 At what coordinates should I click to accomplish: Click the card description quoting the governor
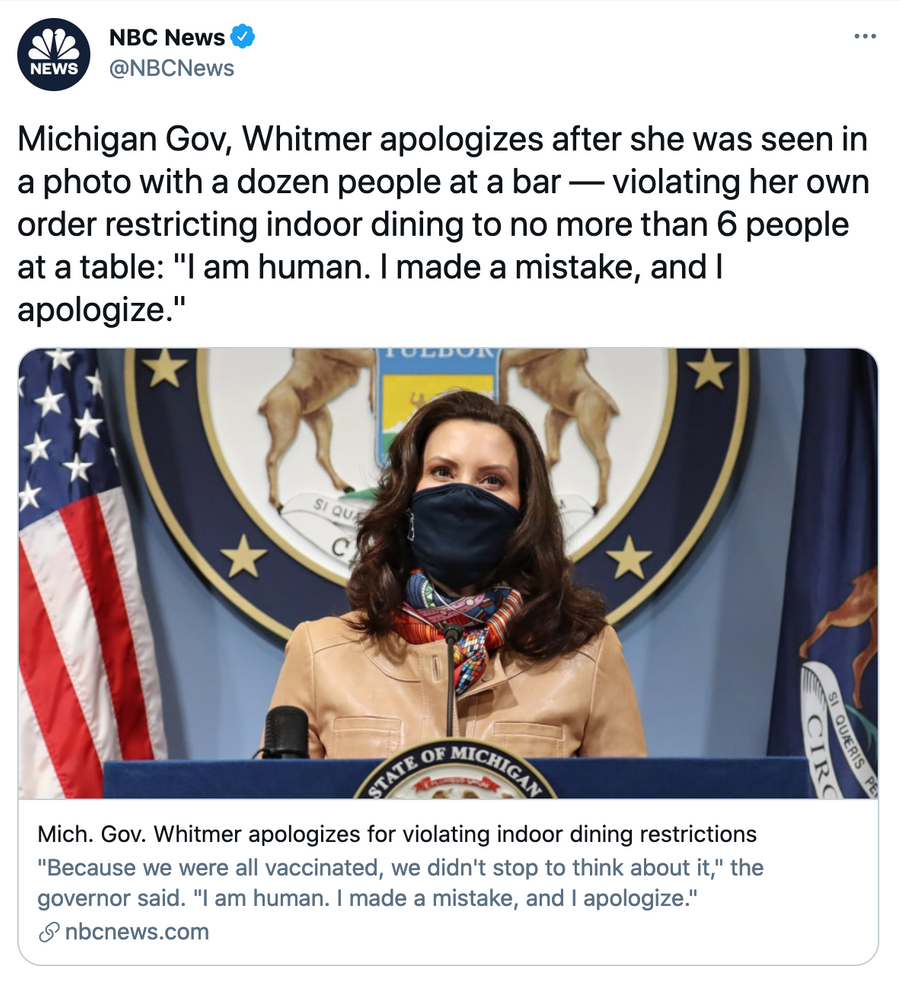click(x=400, y=882)
